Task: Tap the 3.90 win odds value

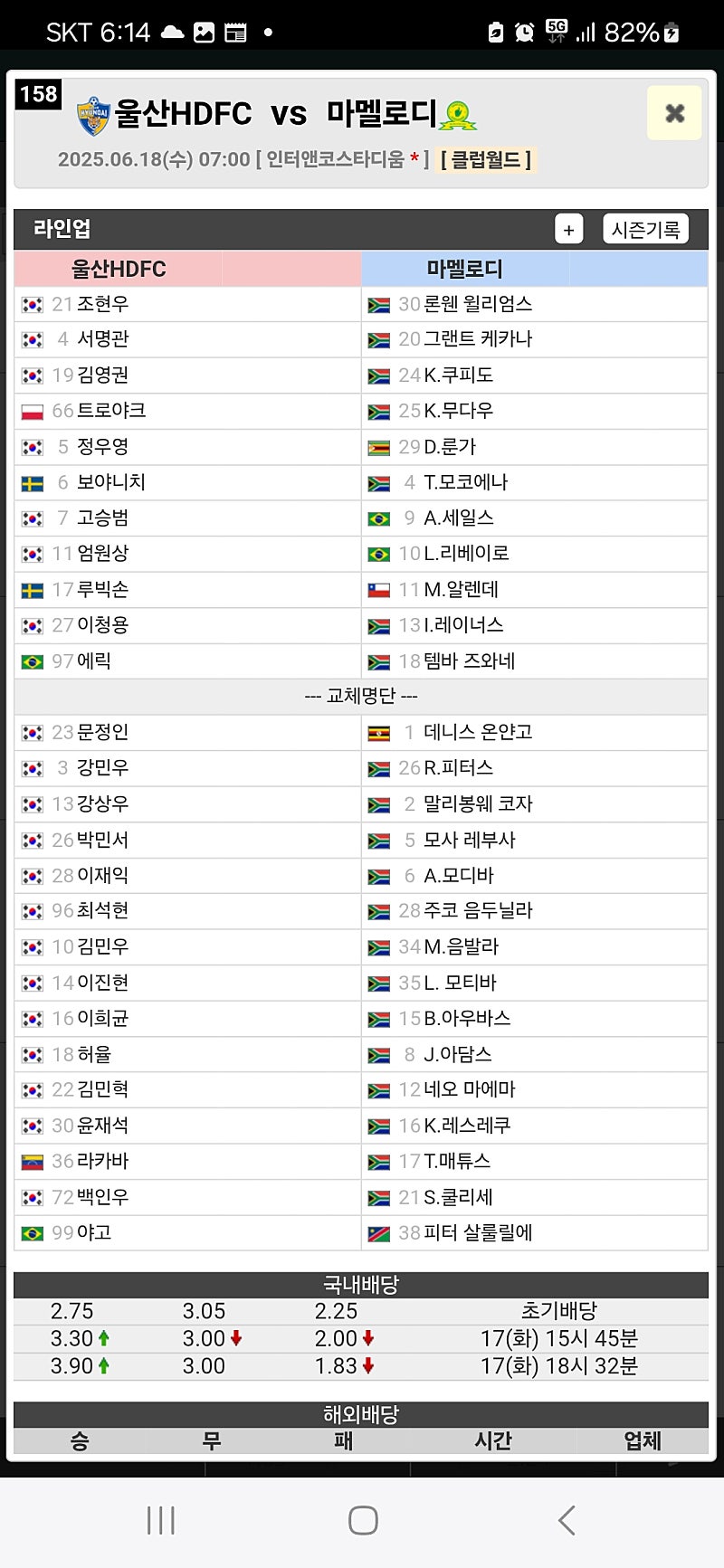Action: click(72, 1366)
